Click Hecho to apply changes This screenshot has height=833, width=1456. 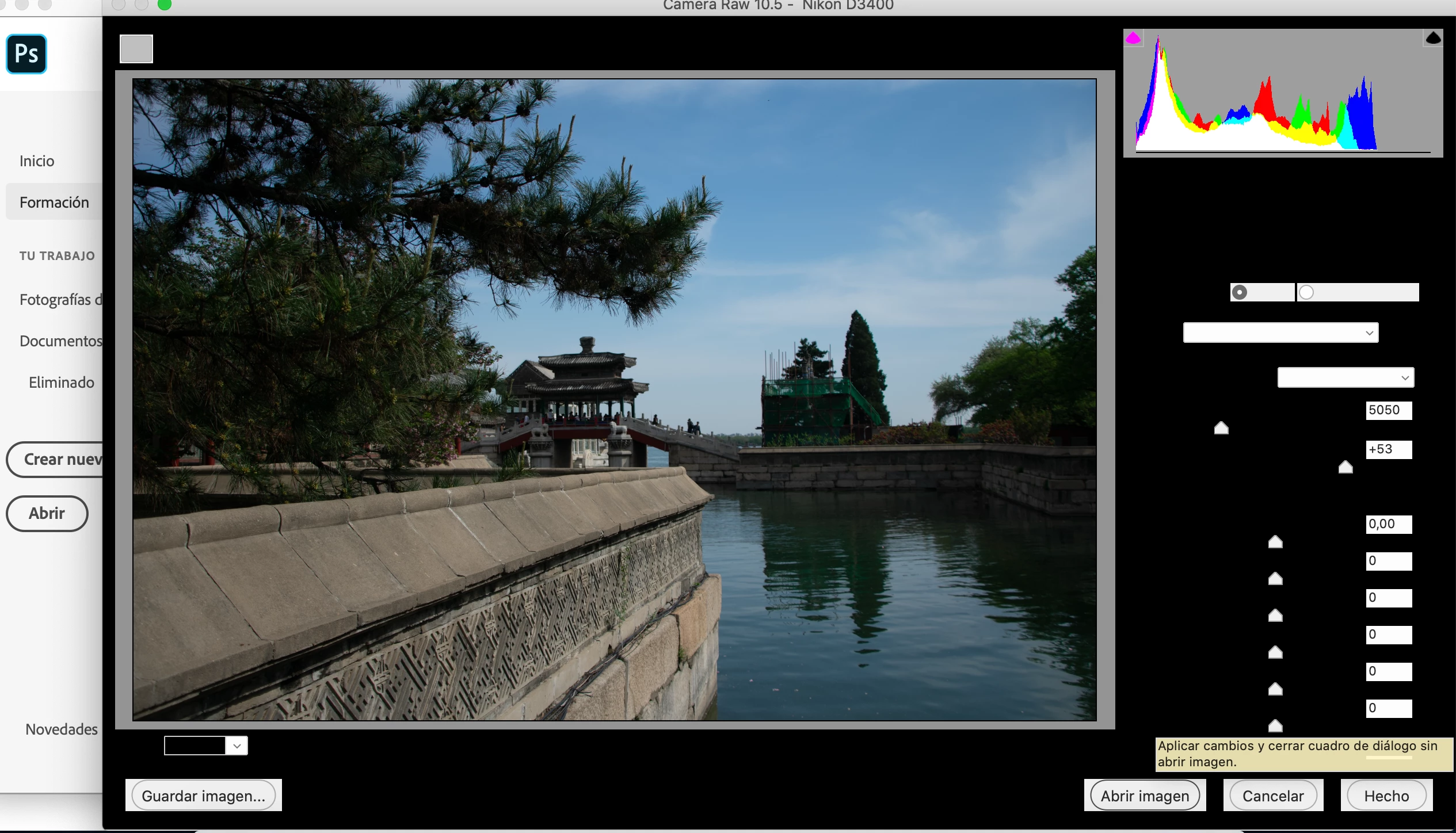(x=1386, y=796)
